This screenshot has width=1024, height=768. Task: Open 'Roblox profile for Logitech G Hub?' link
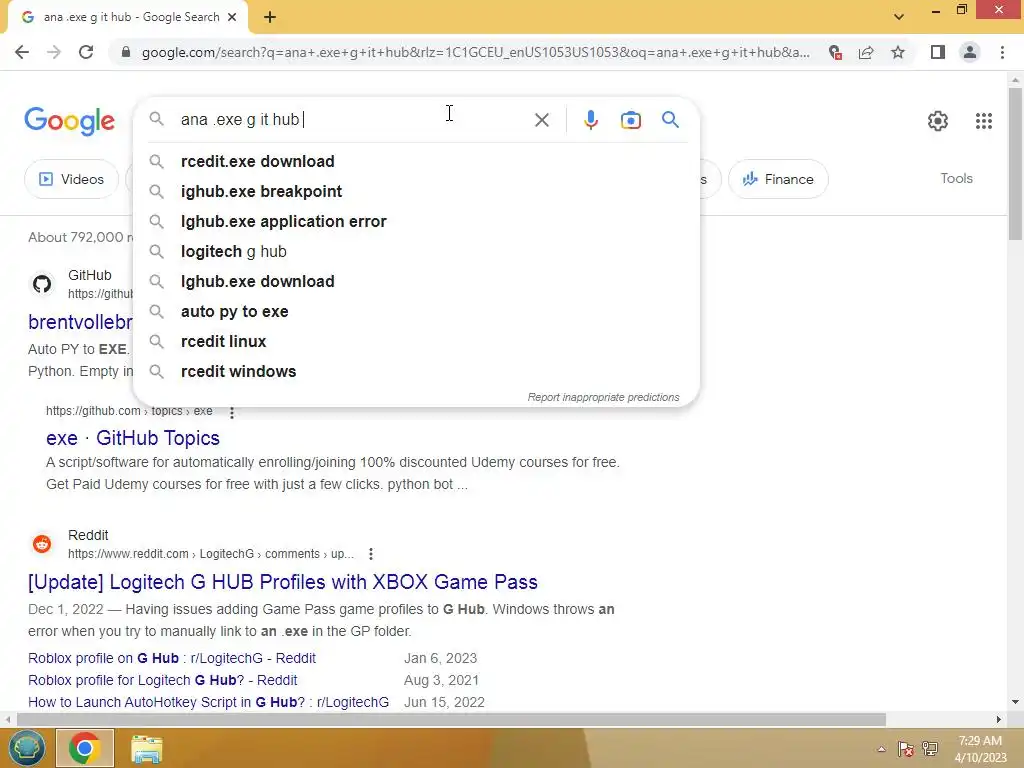pos(163,680)
